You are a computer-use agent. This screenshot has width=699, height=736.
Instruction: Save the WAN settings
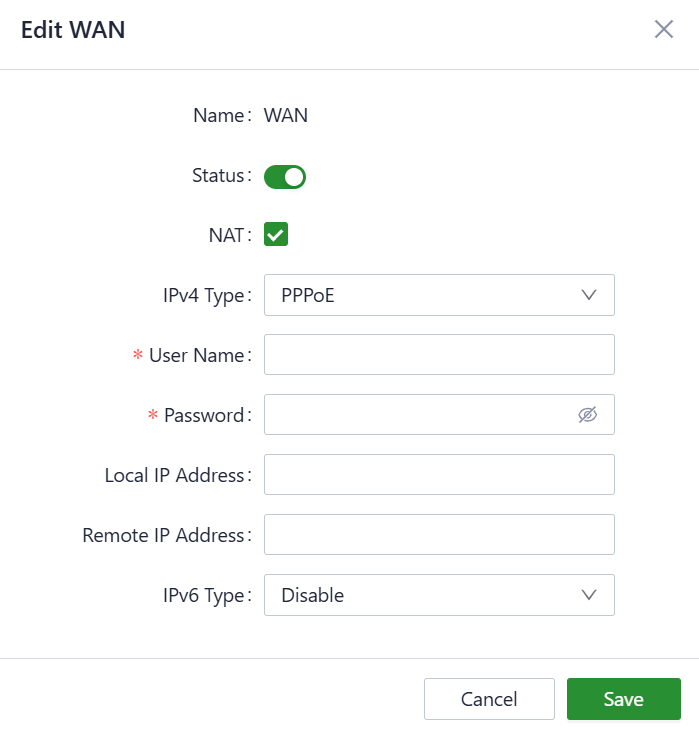pyautogui.click(x=623, y=699)
